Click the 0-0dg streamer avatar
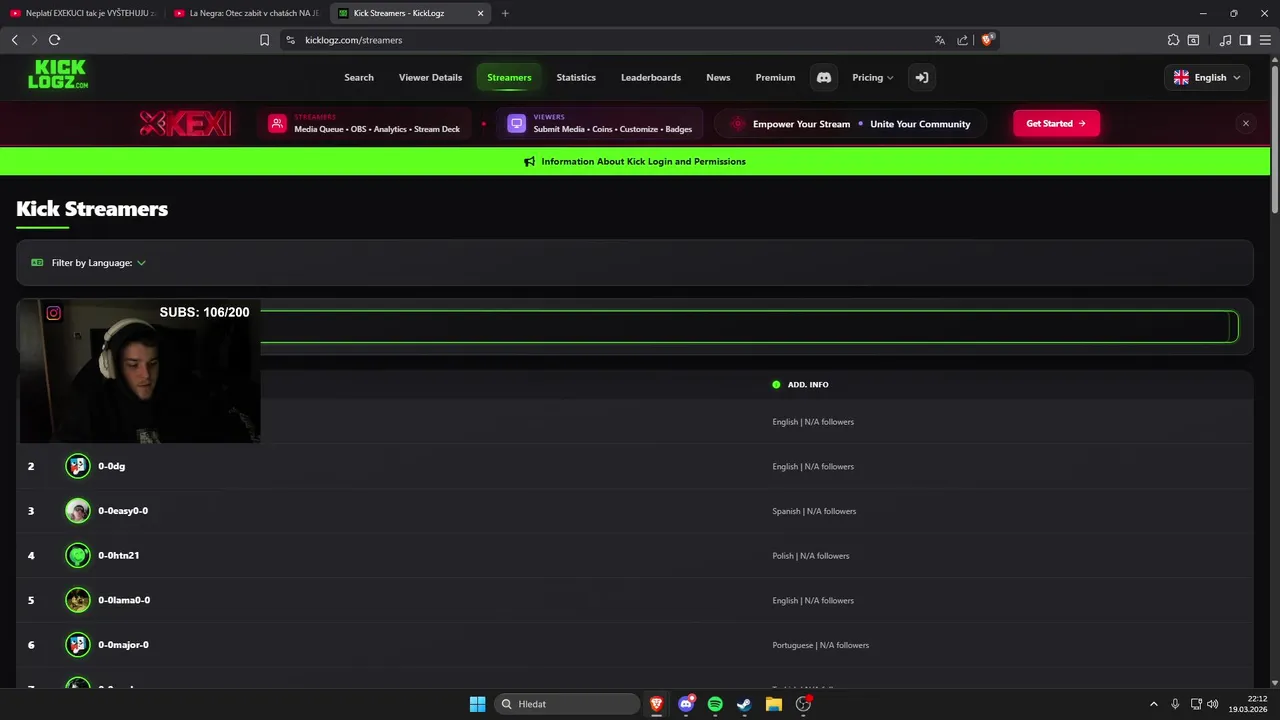This screenshot has width=1280, height=720. [78, 466]
